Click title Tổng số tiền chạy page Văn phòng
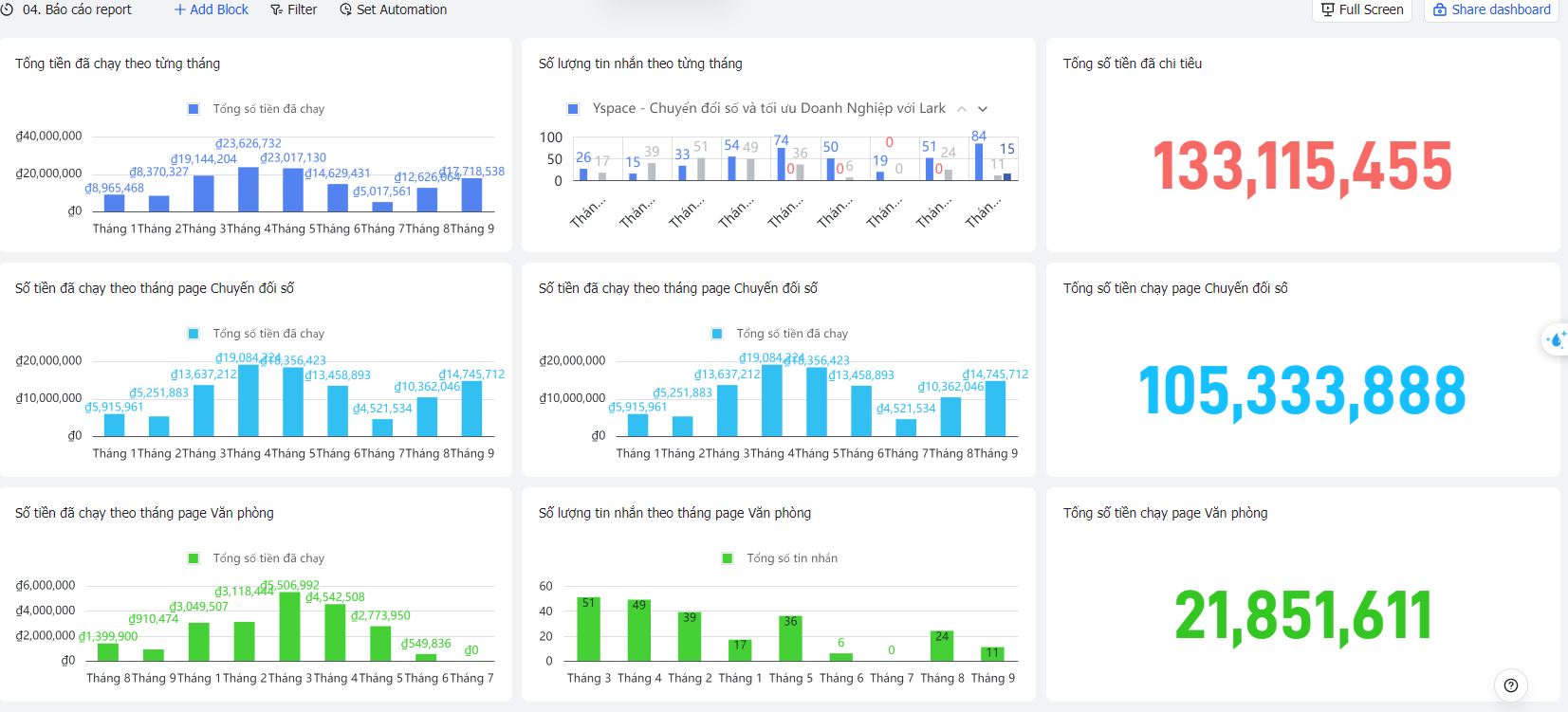The image size is (1568, 712). click(x=1165, y=513)
